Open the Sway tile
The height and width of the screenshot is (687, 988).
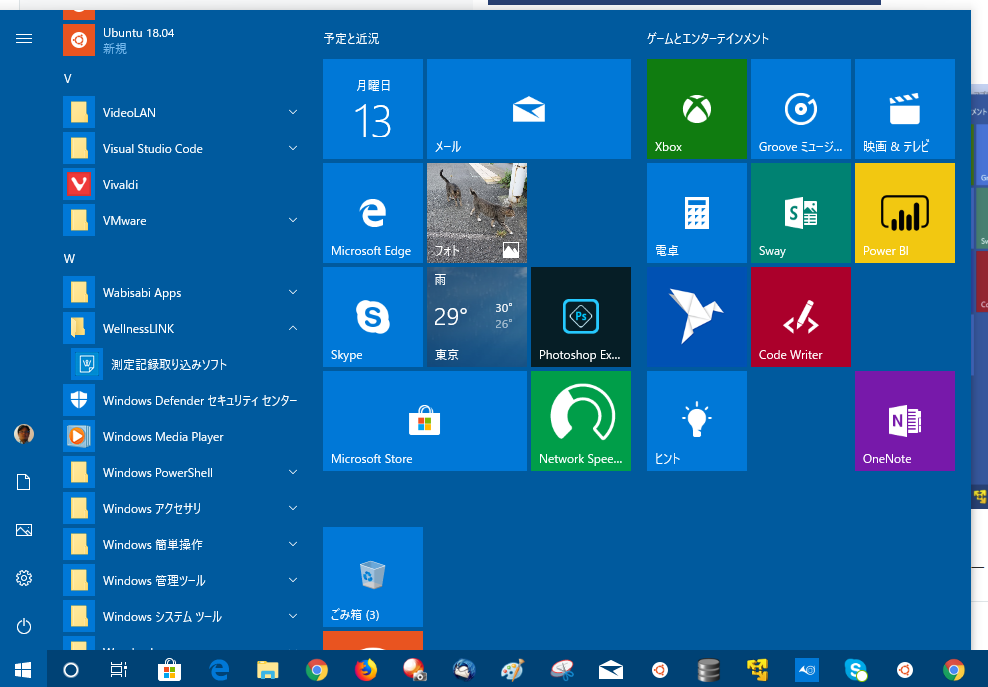[801, 213]
